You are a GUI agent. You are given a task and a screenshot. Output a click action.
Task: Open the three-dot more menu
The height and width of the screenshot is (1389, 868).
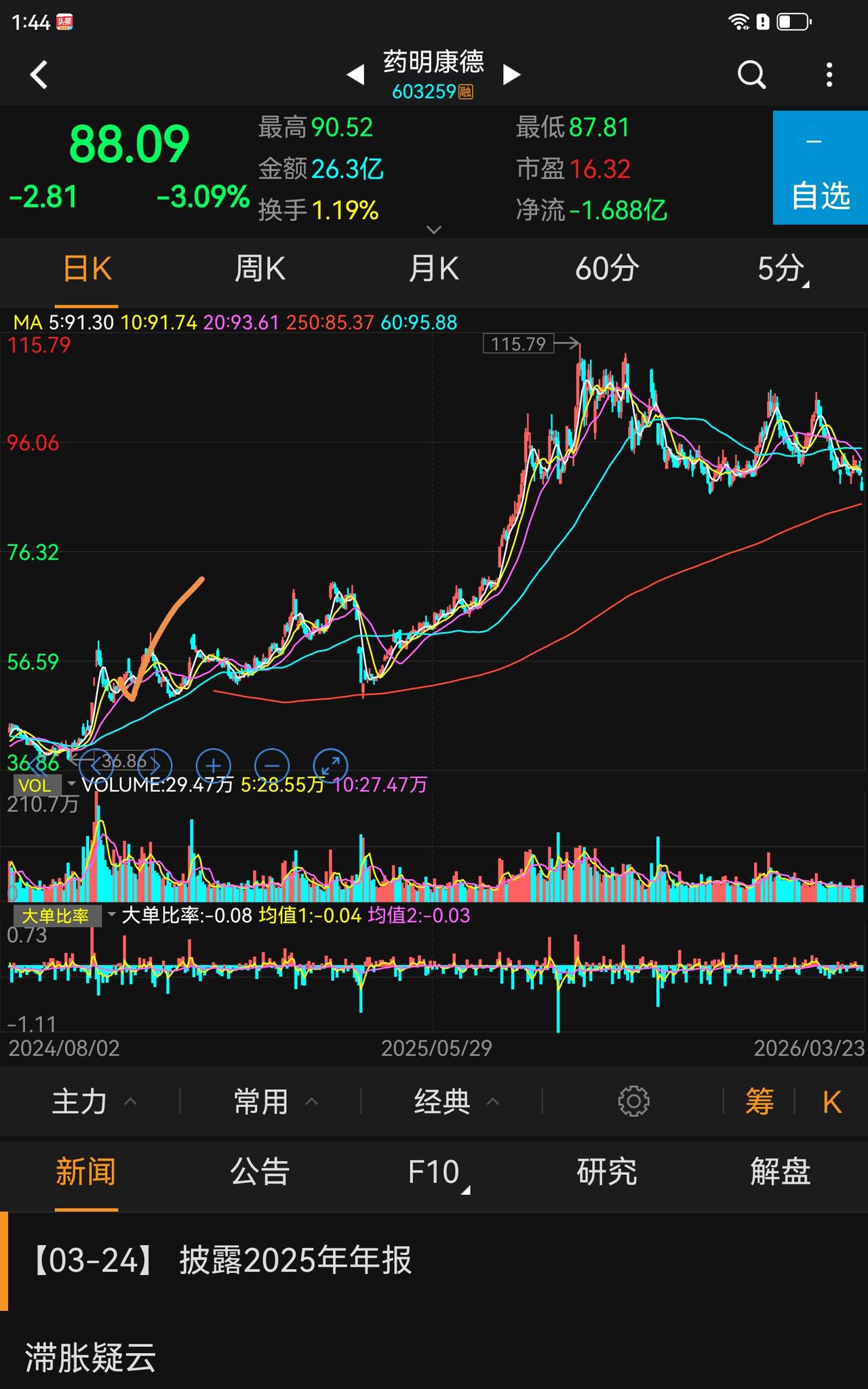(829, 75)
